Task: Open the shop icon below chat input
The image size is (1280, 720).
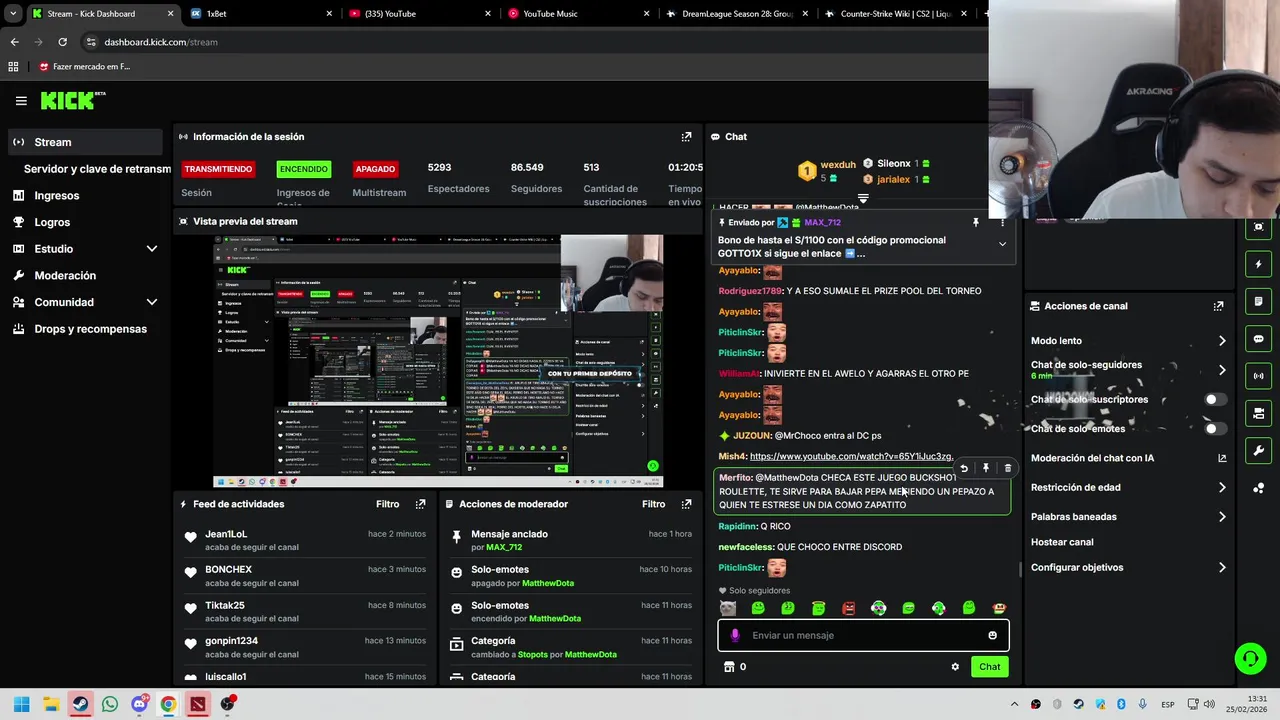Action: point(729,667)
